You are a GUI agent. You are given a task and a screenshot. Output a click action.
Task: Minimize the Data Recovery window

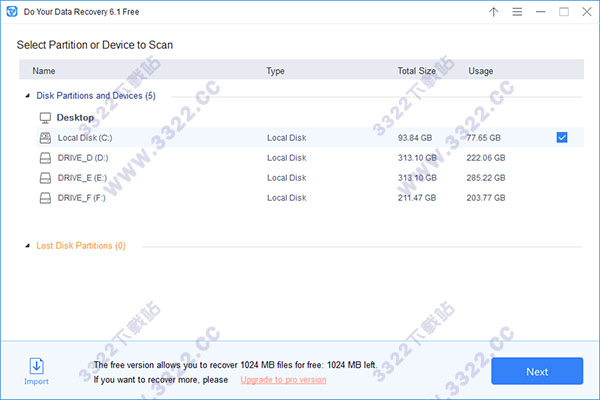(x=540, y=12)
